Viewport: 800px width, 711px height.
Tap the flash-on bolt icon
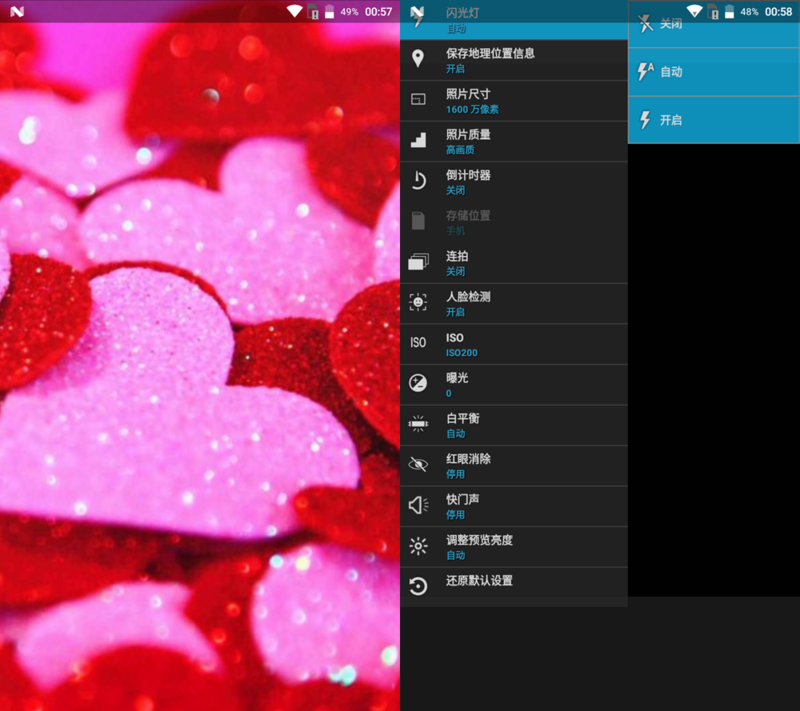645,120
